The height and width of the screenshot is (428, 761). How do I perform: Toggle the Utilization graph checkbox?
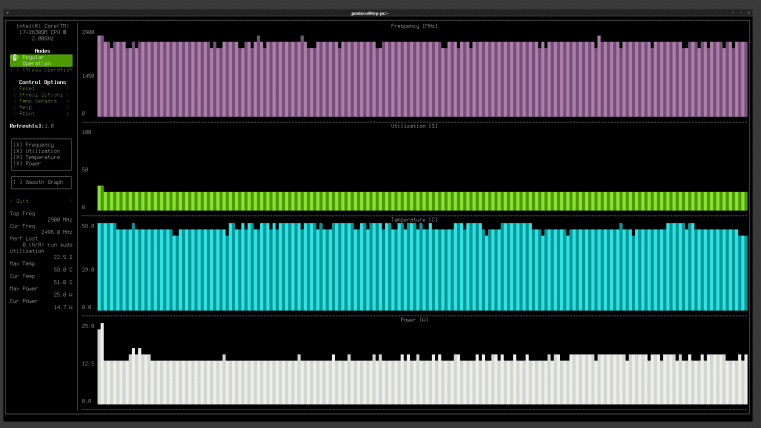36,151
